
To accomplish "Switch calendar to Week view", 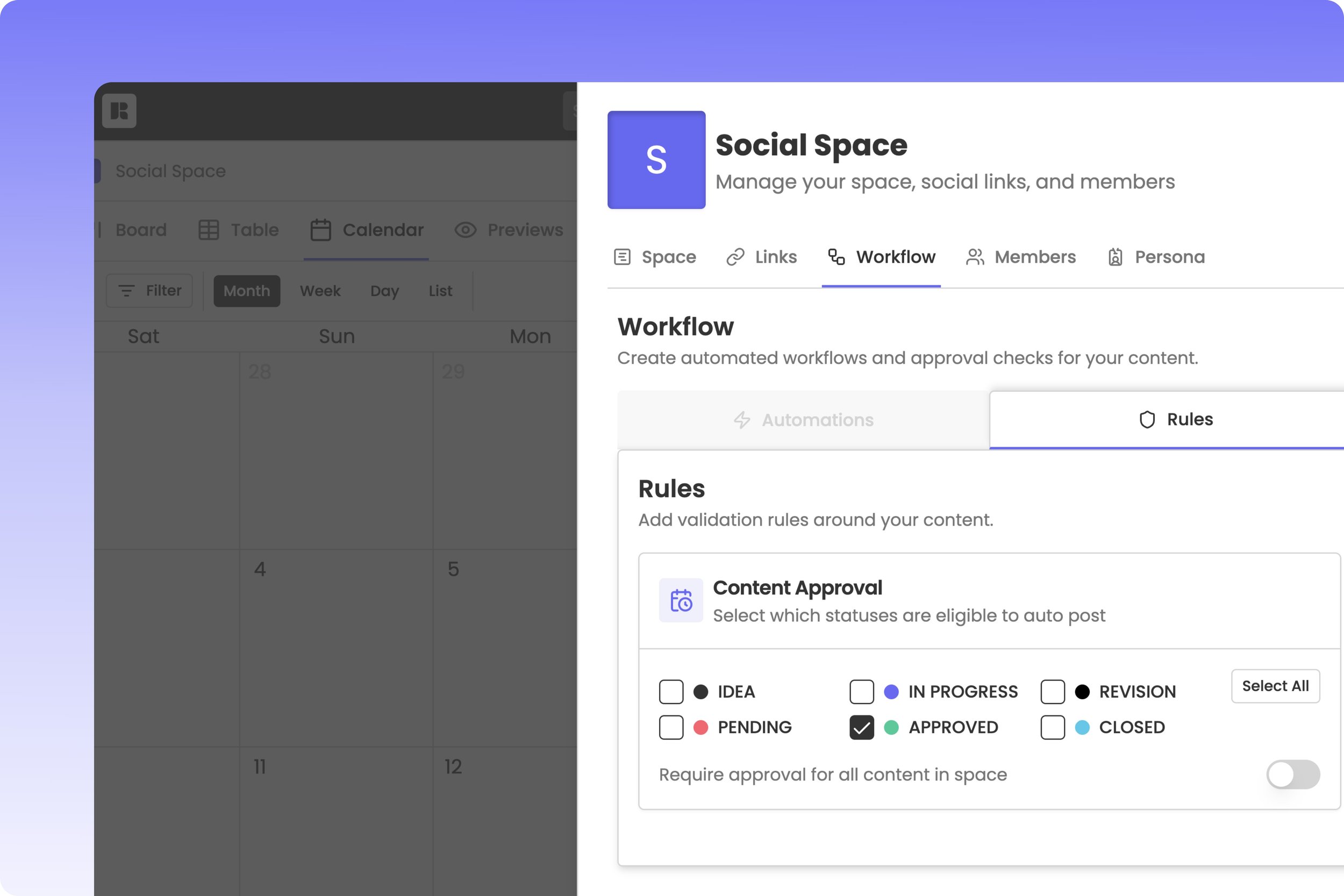I will (x=320, y=291).
